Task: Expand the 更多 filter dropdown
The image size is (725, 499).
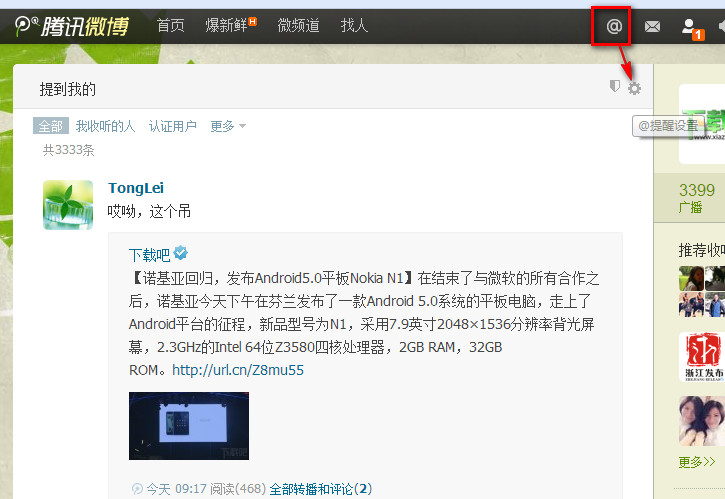Action: point(228,126)
